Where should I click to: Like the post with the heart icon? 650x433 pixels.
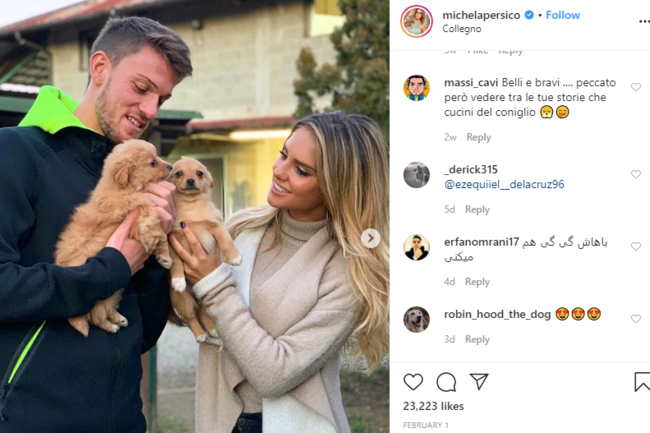pyautogui.click(x=413, y=382)
